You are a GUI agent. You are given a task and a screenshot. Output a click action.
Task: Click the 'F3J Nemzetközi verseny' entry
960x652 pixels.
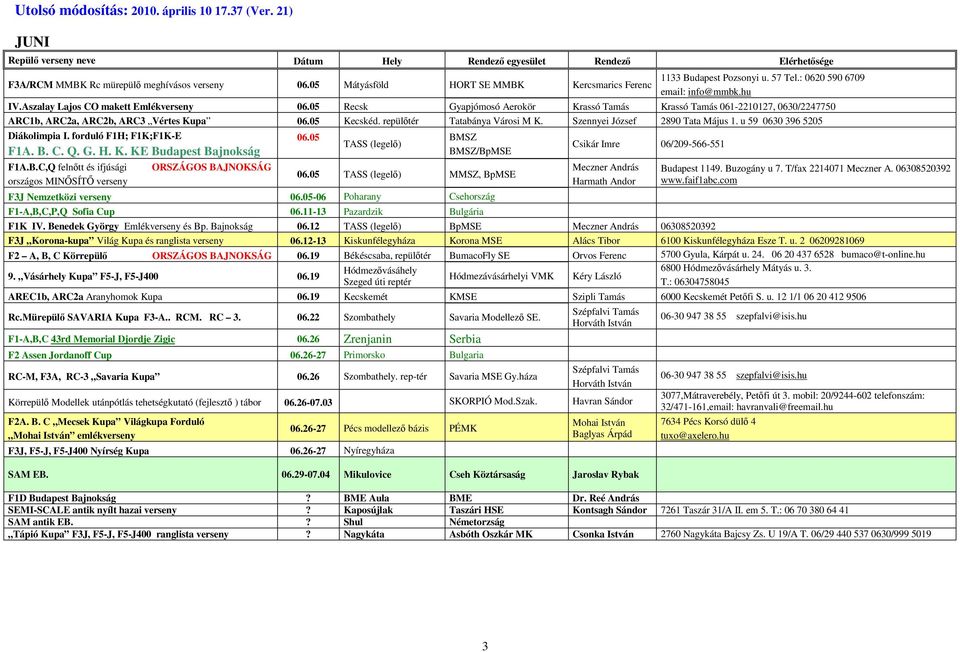59,197
